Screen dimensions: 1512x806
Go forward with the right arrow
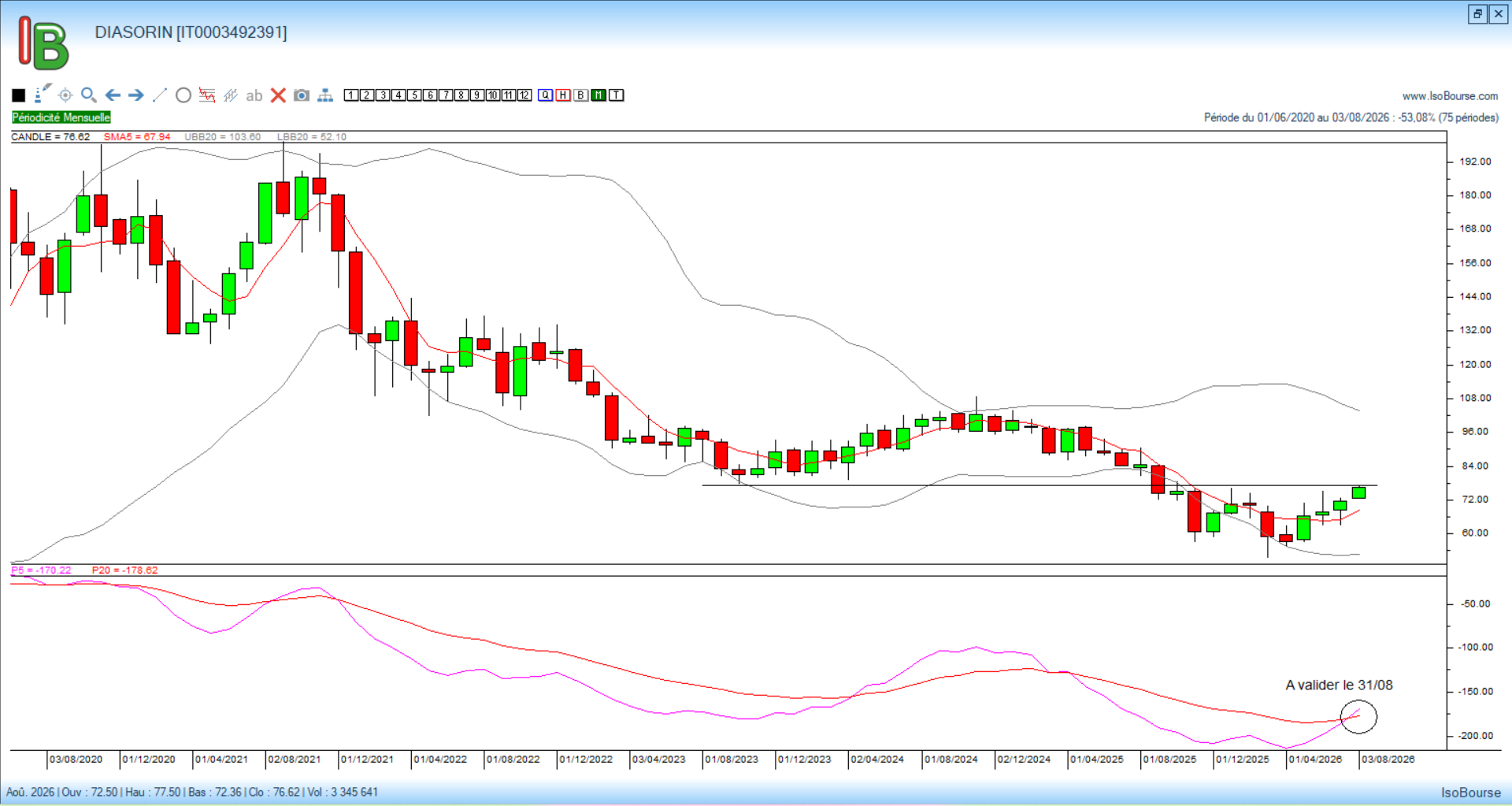click(136, 95)
